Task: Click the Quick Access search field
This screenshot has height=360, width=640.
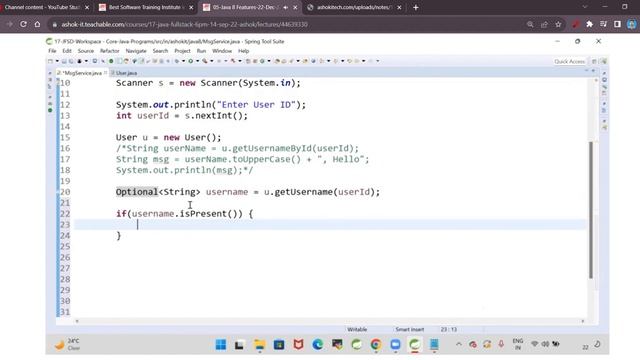Action: pyautogui.click(x=569, y=61)
